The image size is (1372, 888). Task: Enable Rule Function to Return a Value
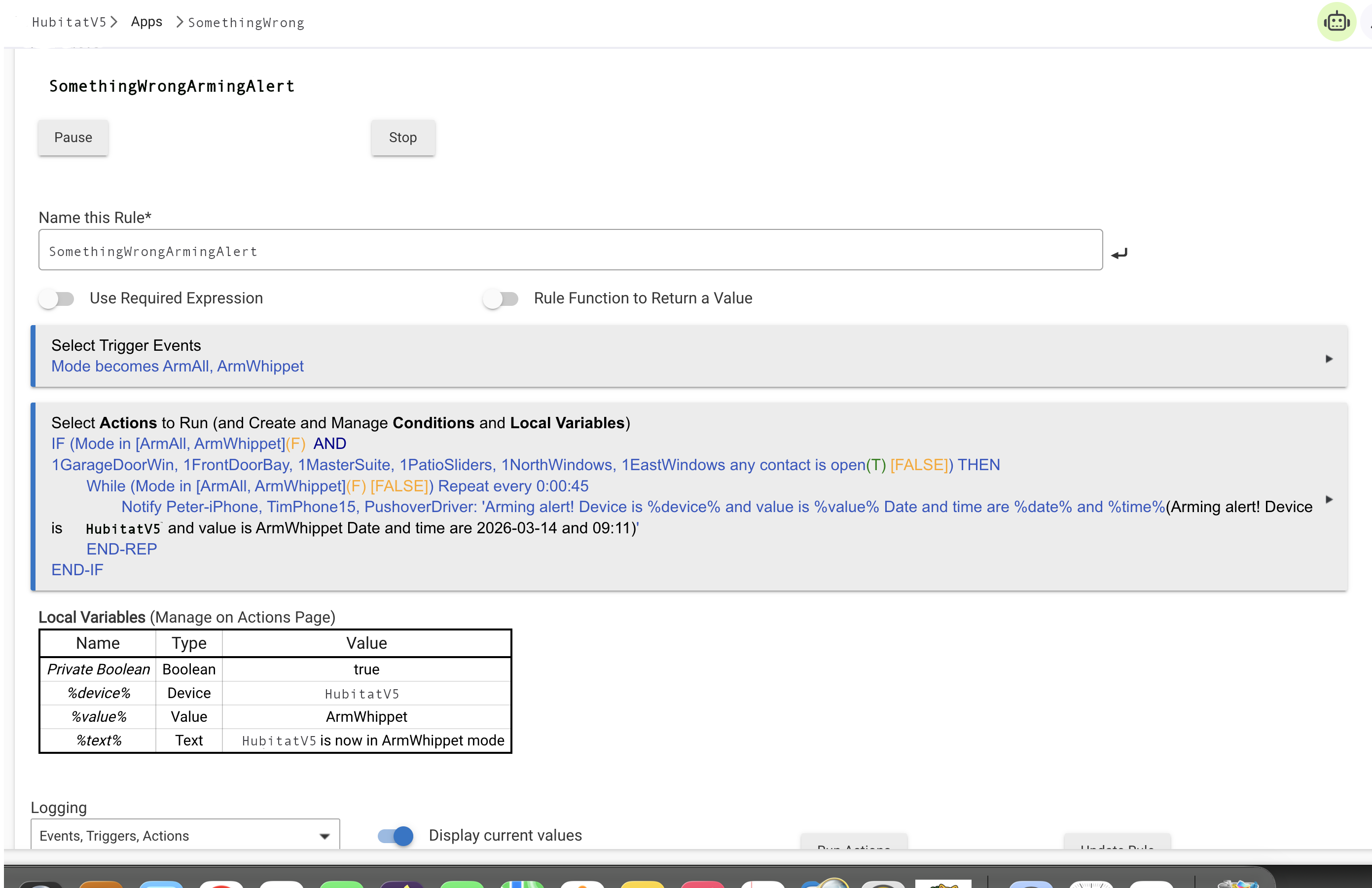click(501, 298)
